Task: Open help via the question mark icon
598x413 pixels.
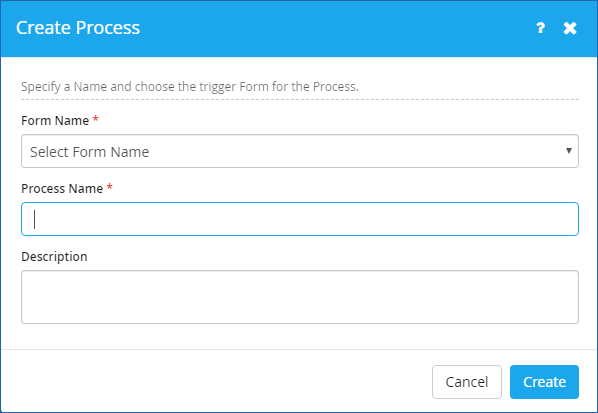Action: [x=540, y=28]
